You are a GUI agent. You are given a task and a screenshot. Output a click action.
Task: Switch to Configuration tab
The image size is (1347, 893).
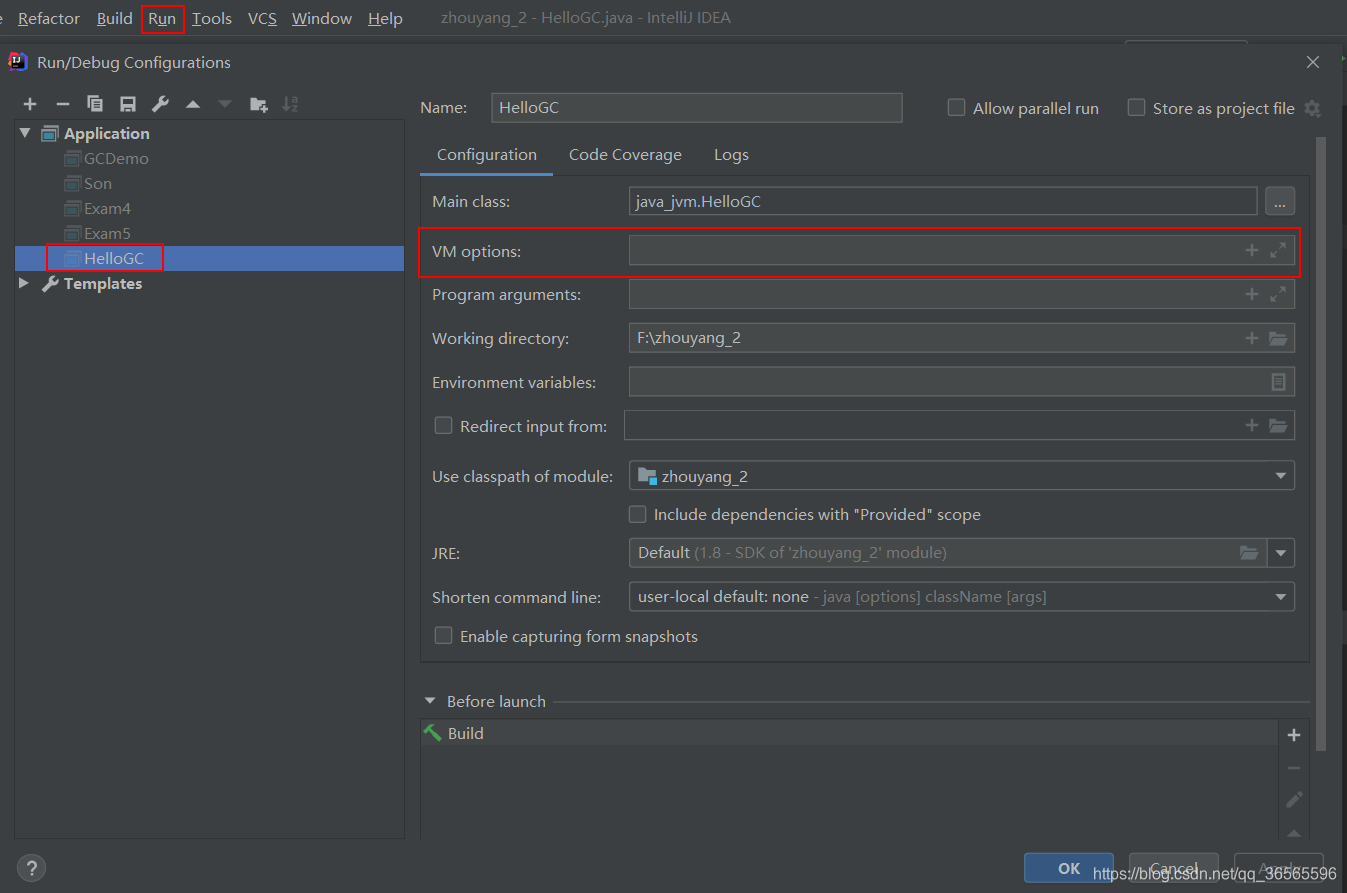(x=487, y=155)
